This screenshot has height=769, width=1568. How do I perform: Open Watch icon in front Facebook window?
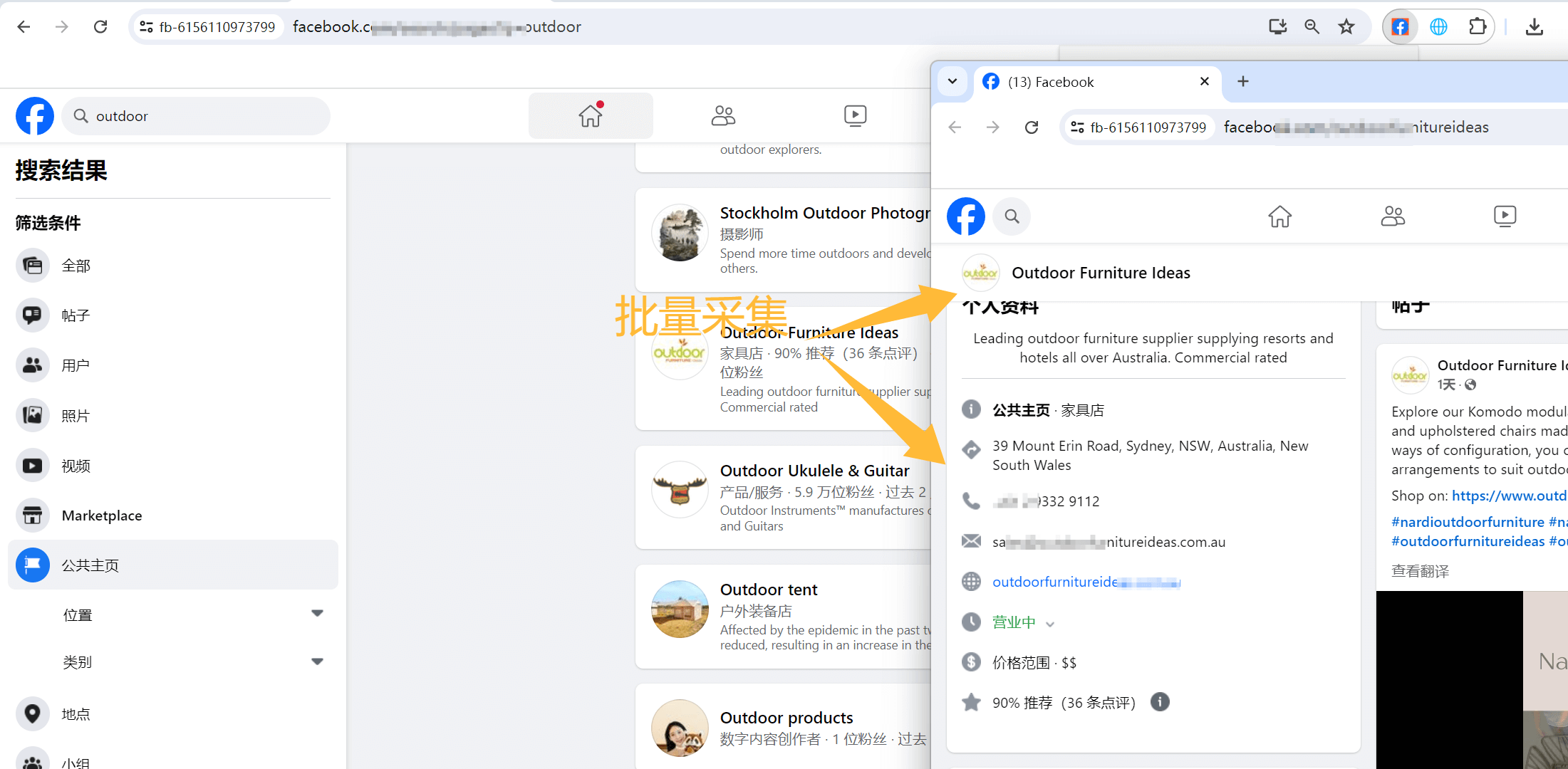(x=1505, y=216)
